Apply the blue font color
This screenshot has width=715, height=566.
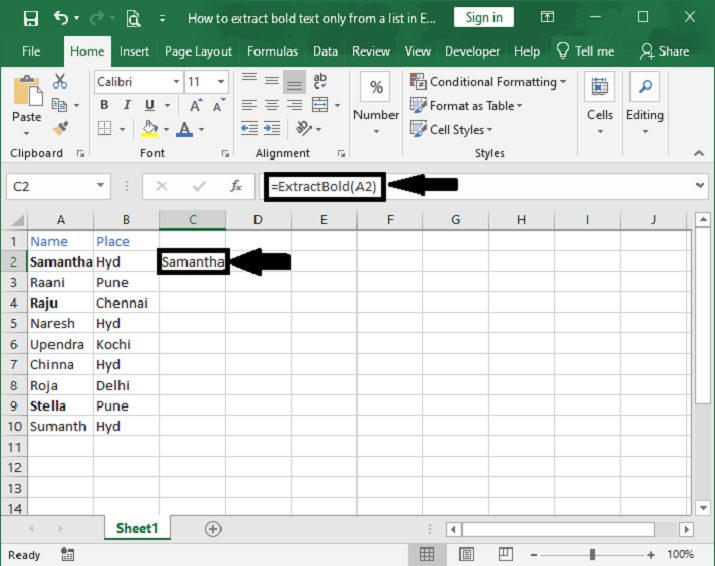pyautogui.click(x=184, y=129)
